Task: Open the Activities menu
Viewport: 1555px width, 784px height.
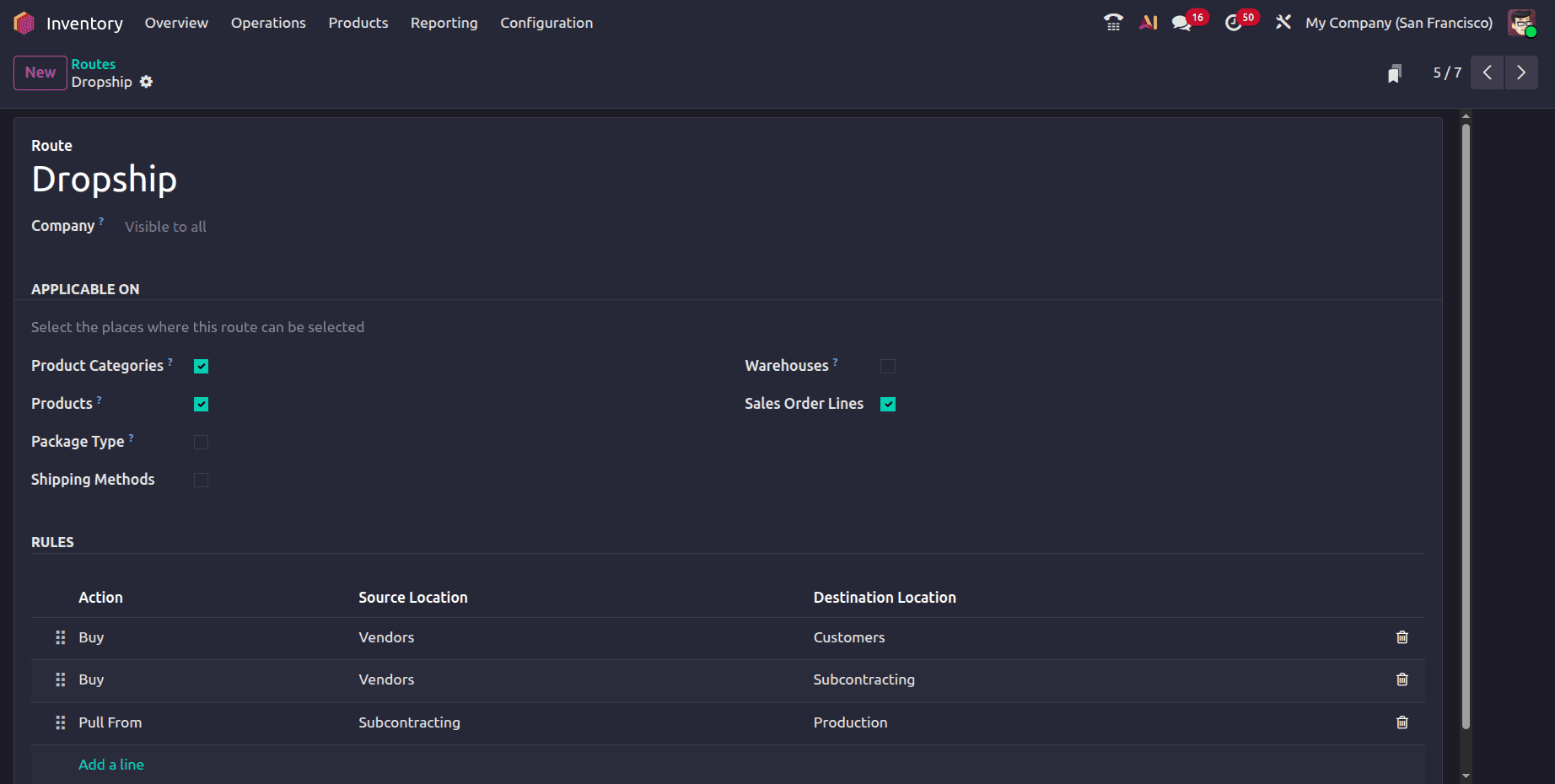Action: [x=1234, y=22]
